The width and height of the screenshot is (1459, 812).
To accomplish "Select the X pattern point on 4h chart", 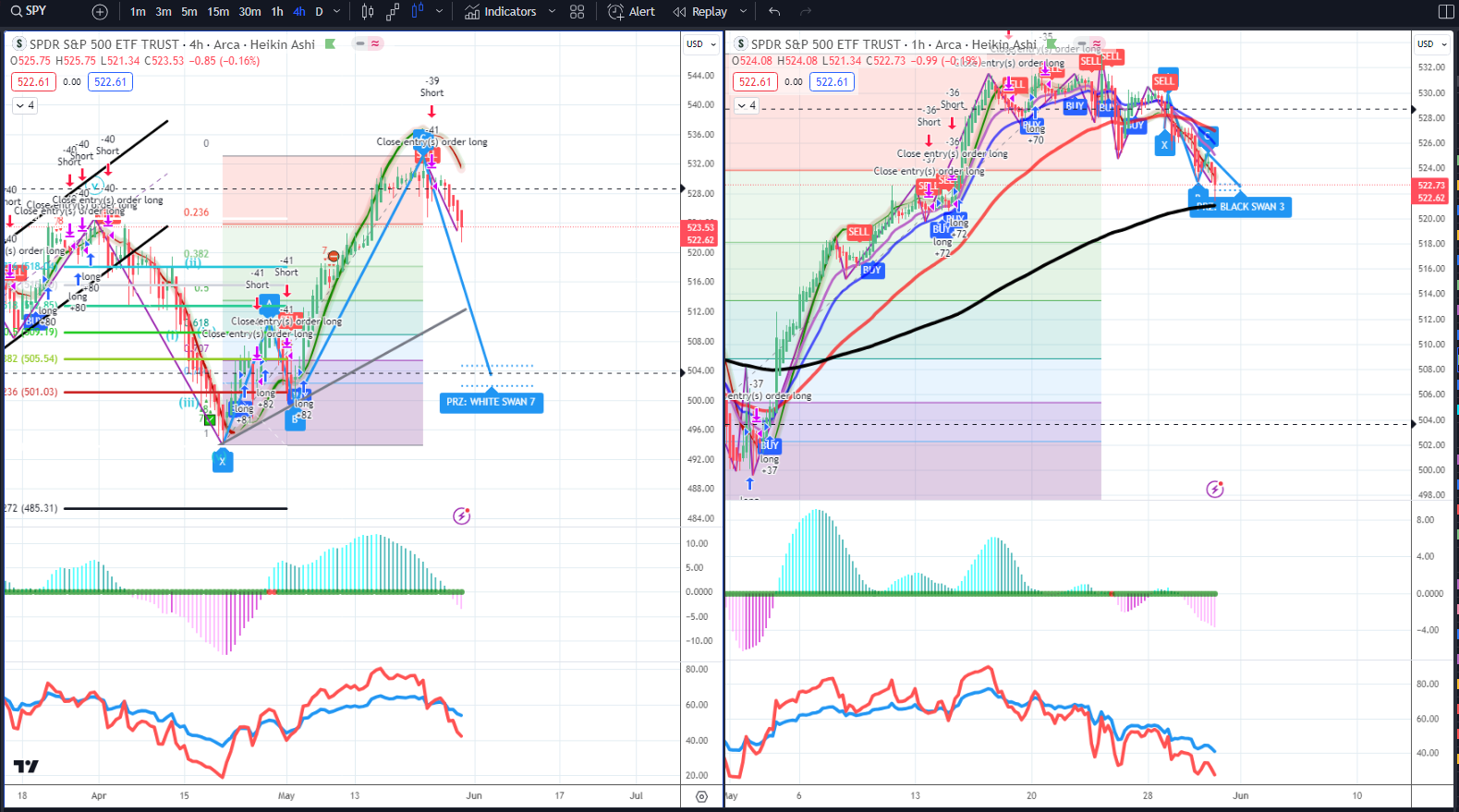I will [x=223, y=461].
